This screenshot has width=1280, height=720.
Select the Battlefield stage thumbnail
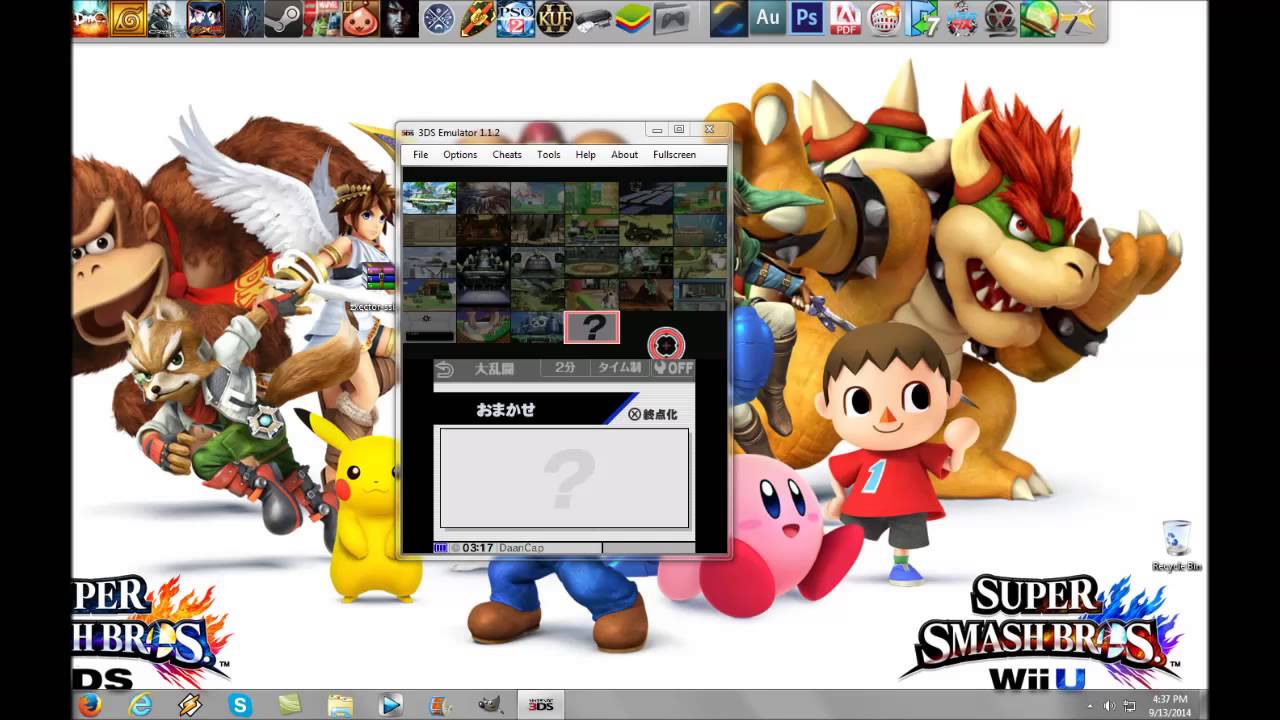pyautogui.click(x=429, y=197)
